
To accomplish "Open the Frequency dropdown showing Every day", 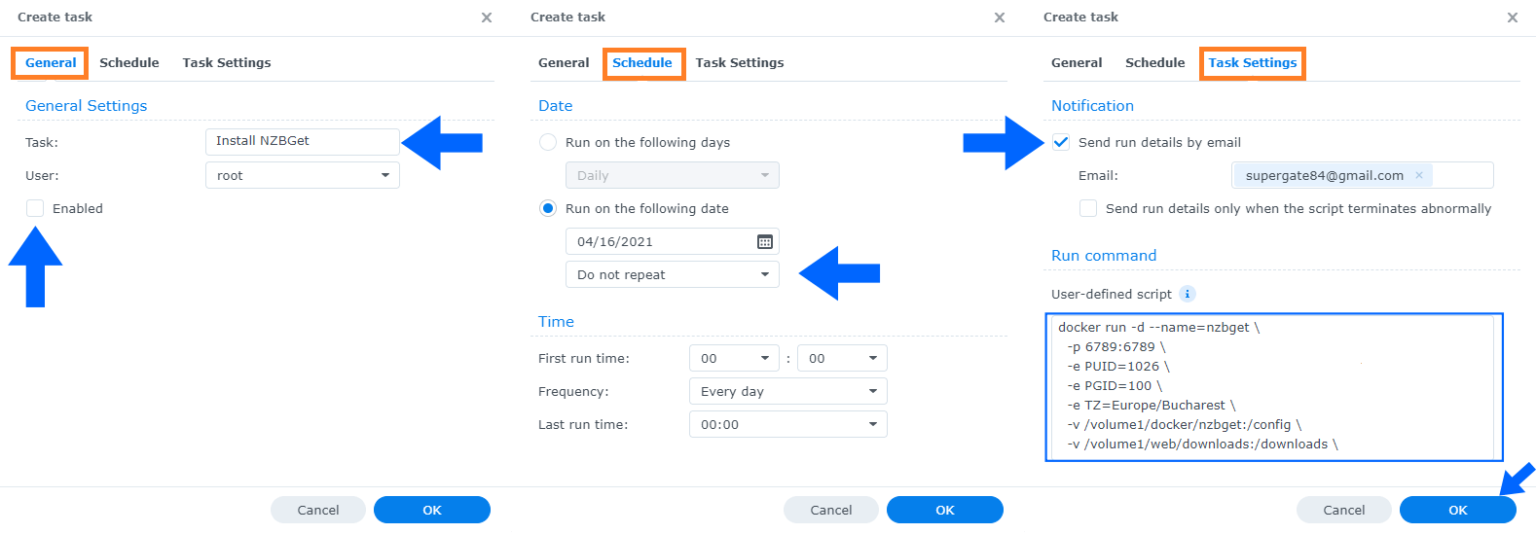I will 787,391.
